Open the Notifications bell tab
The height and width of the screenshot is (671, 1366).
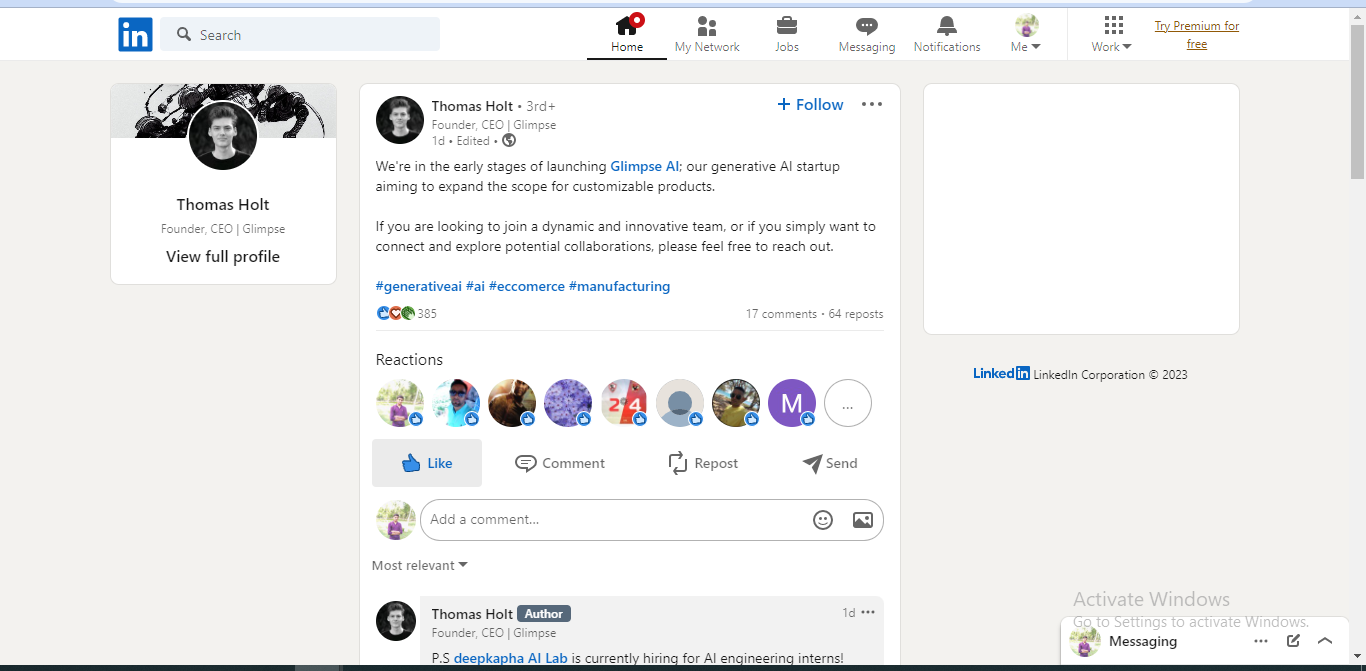[x=947, y=34]
